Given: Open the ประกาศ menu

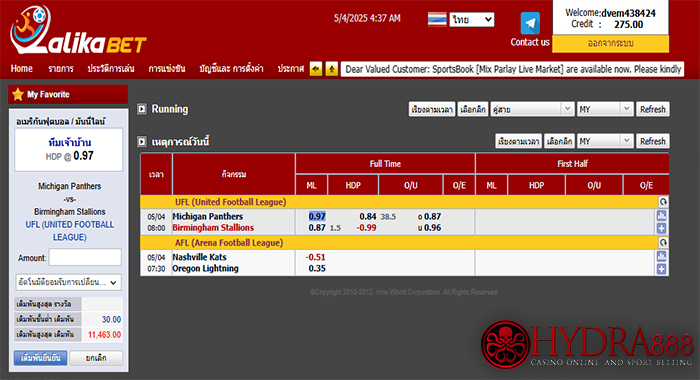Looking at the screenshot, I should [291, 69].
